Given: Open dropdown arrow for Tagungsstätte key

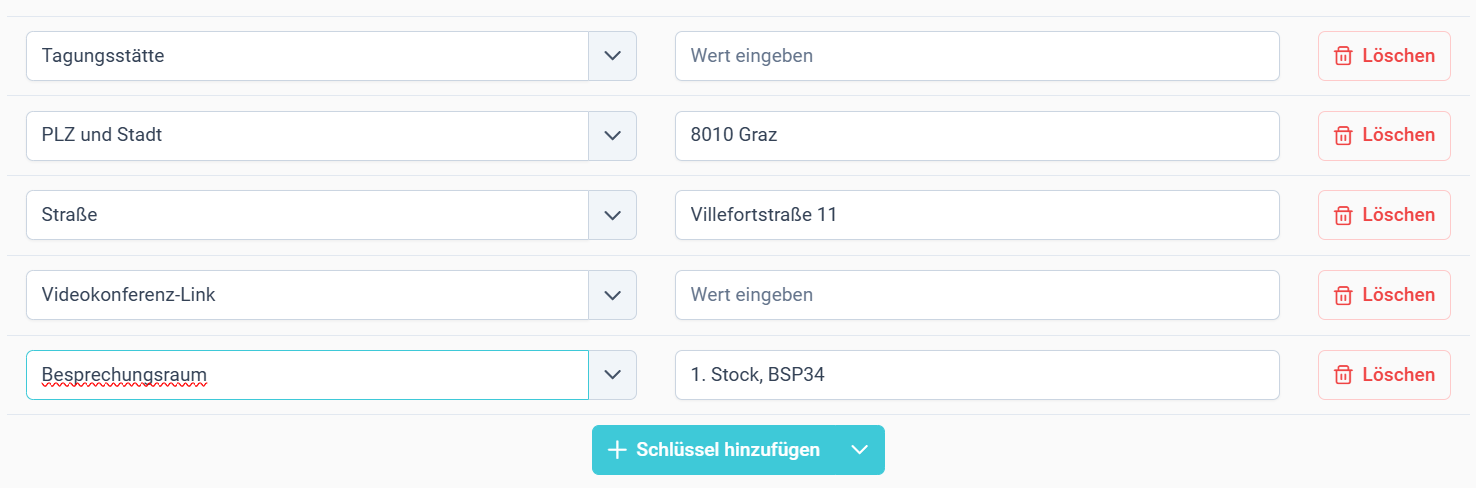Looking at the screenshot, I should 613,56.
